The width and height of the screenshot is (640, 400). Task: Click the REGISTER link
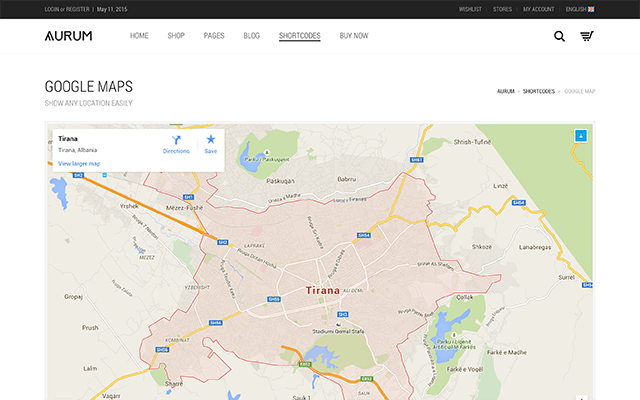tap(78, 9)
